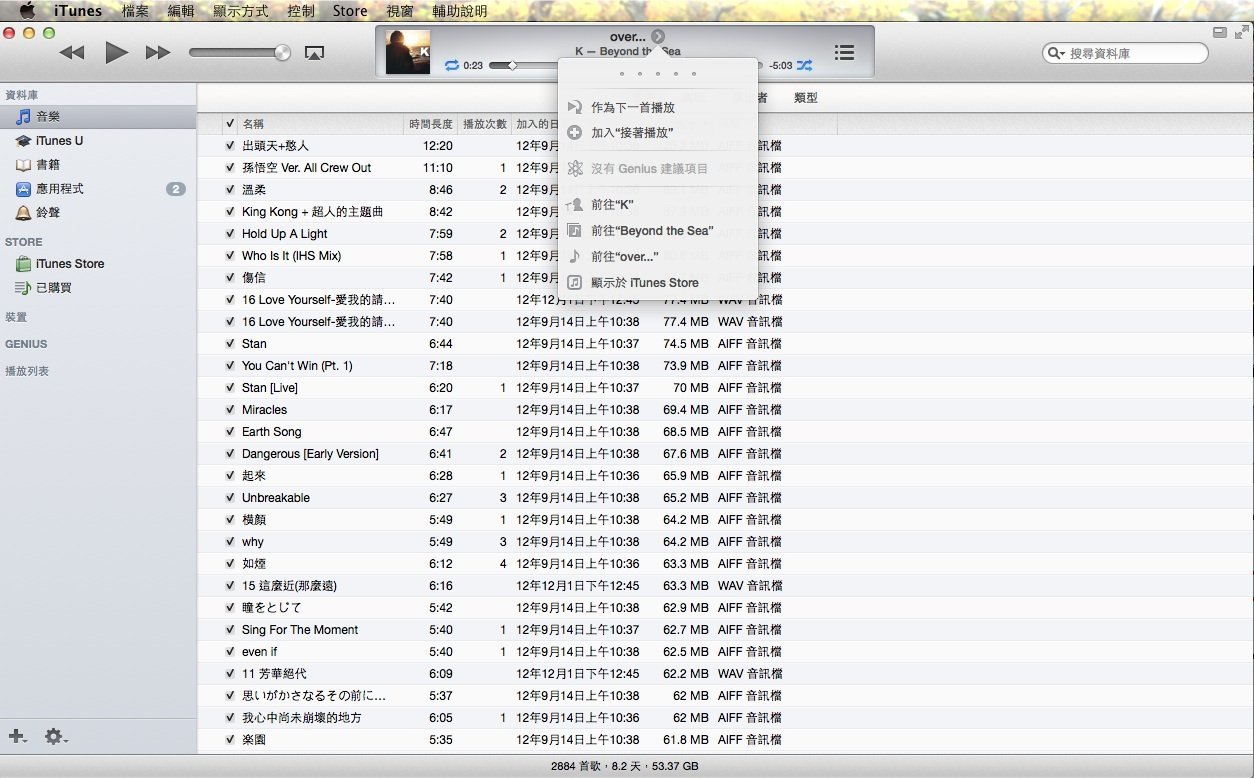Skip to the next track
Screen dimensions: 1254x778
pos(158,53)
